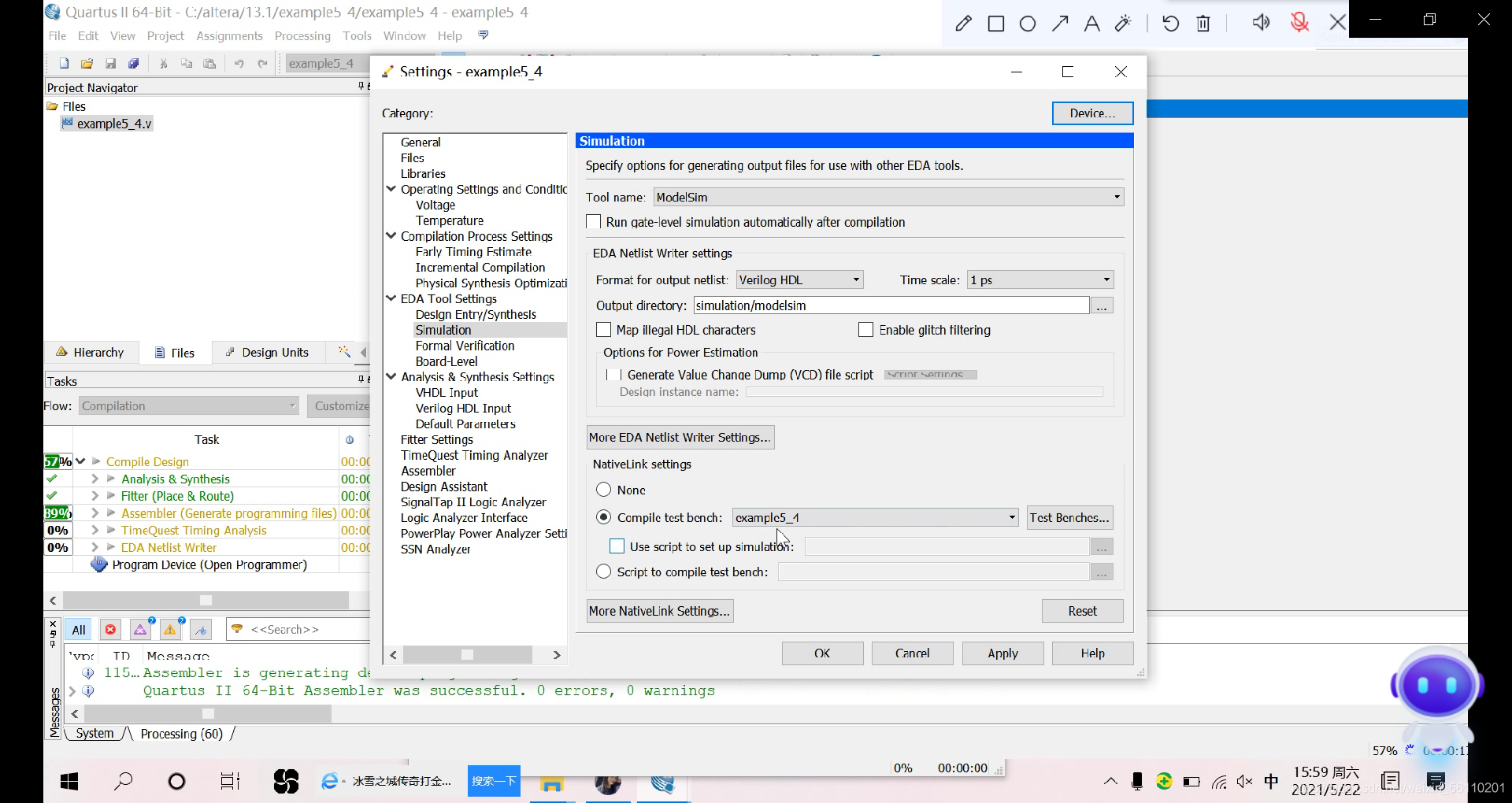Screen dimensions: 1512x803
Task: Check Map illegal HDL characters
Action: pos(604,330)
